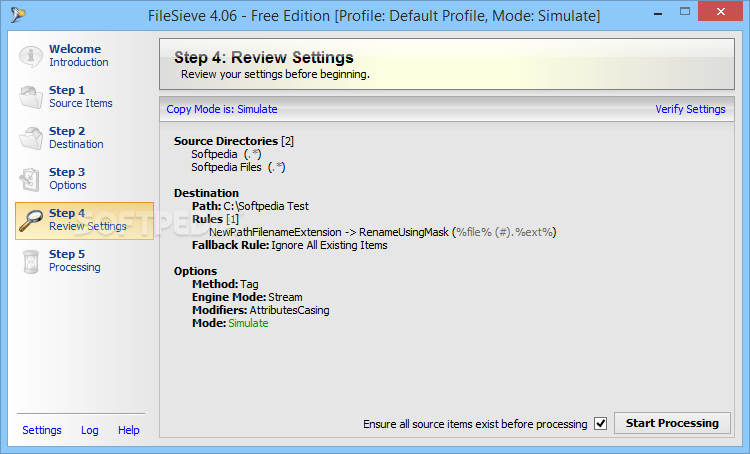This screenshot has width=750, height=454.
Task: Click the Verify Settings link
Action: 690,109
